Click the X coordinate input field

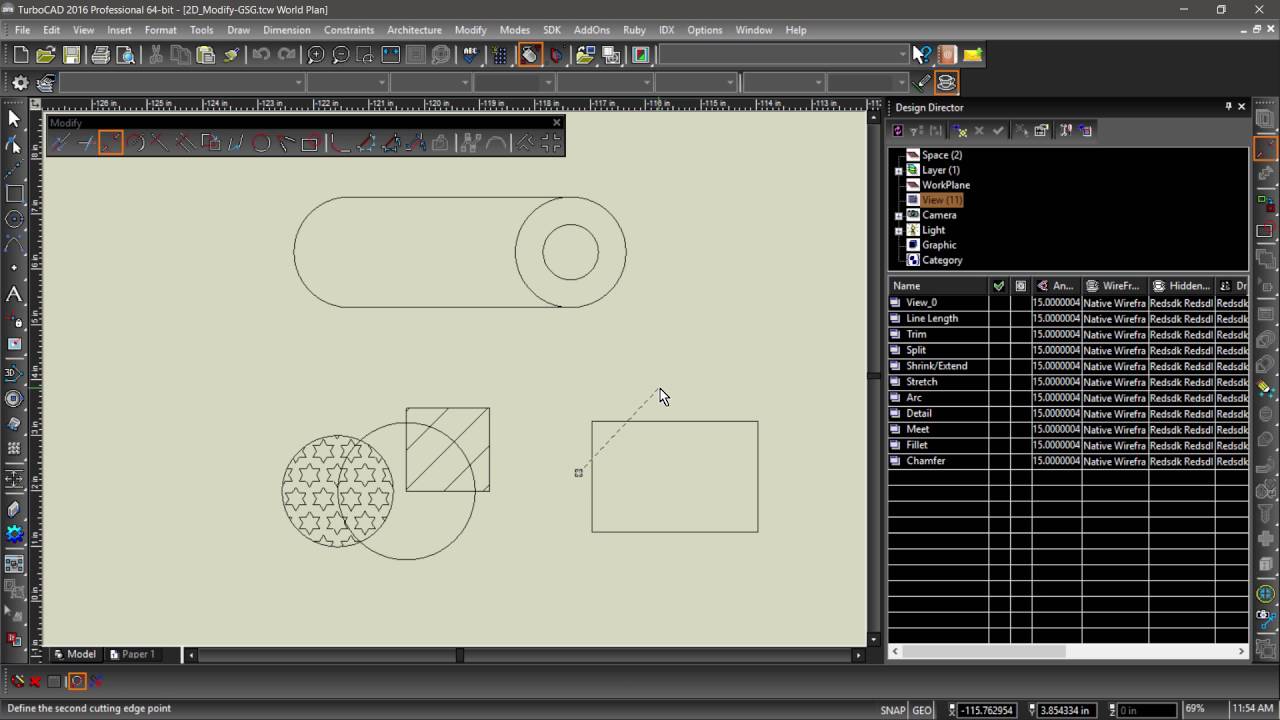coord(987,710)
